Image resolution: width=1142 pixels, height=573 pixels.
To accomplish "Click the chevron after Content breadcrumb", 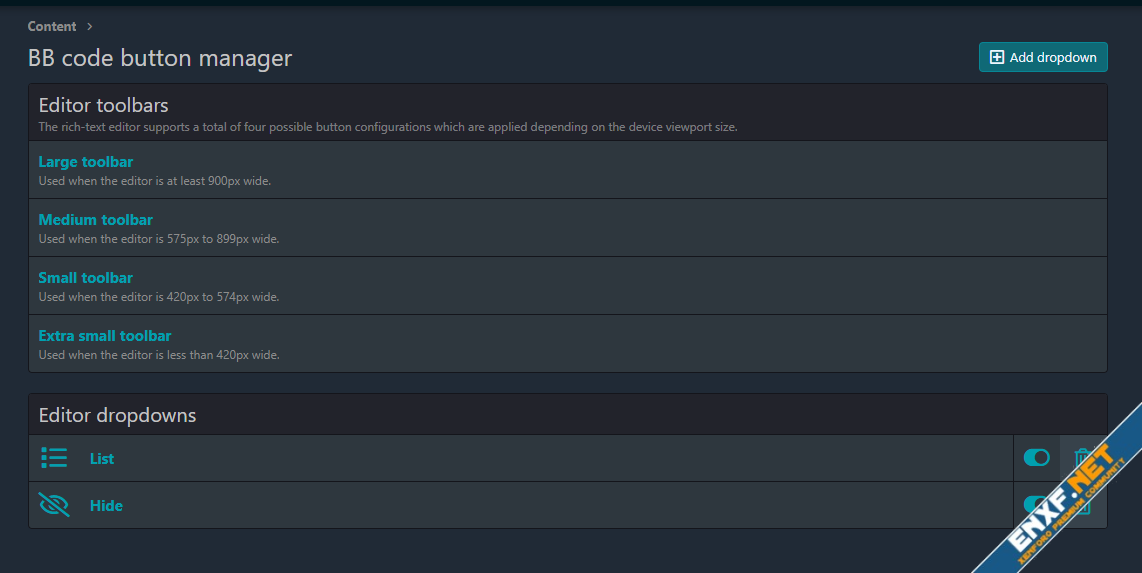I will click(89, 27).
